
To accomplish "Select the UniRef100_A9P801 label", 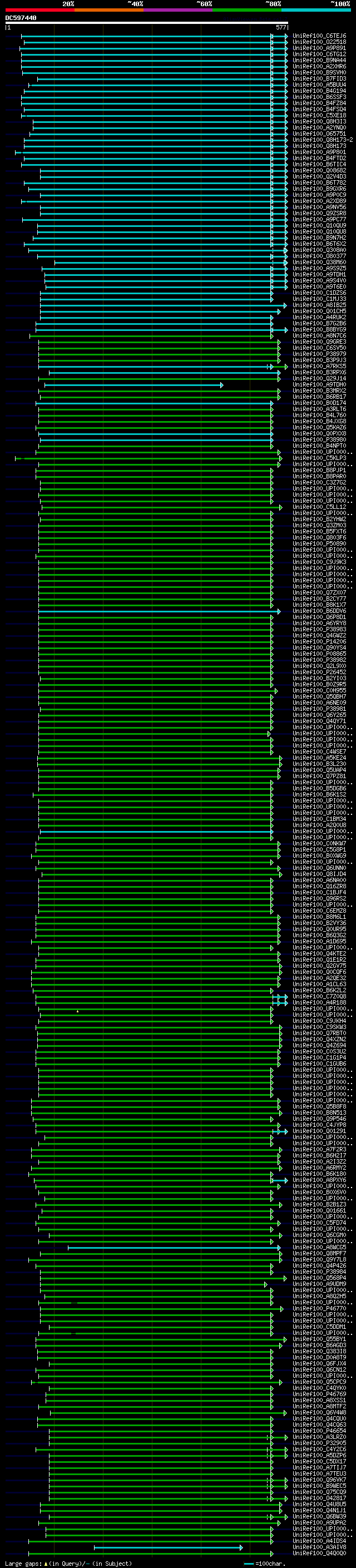I will [319, 152].
